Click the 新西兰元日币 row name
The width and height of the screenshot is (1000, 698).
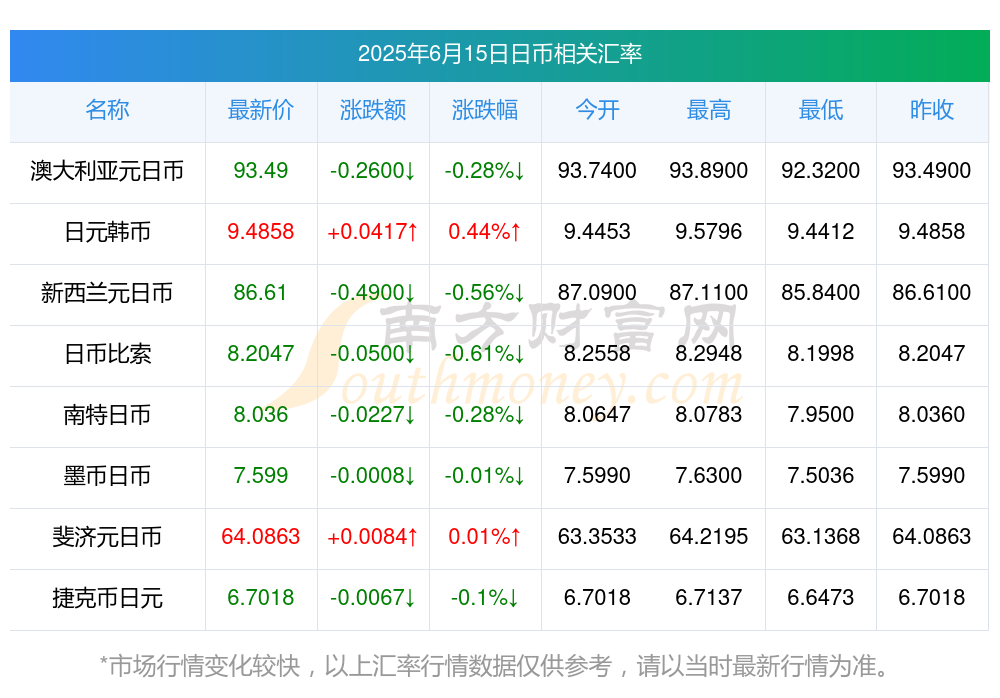(x=107, y=293)
